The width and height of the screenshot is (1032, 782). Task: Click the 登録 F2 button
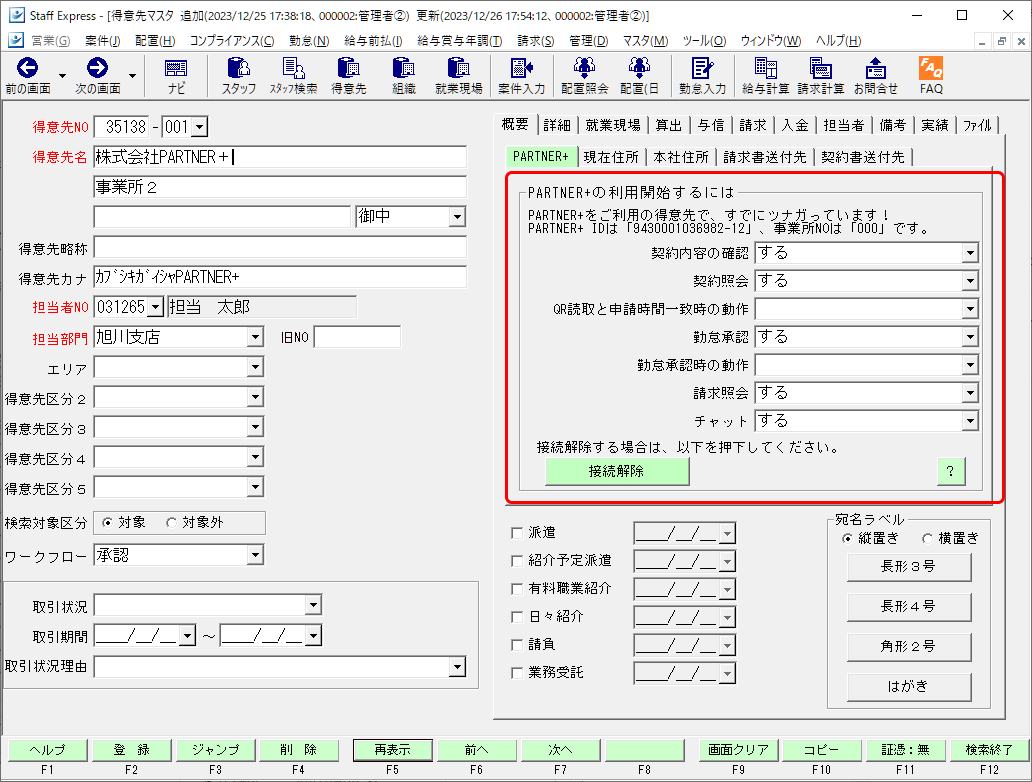(132, 749)
